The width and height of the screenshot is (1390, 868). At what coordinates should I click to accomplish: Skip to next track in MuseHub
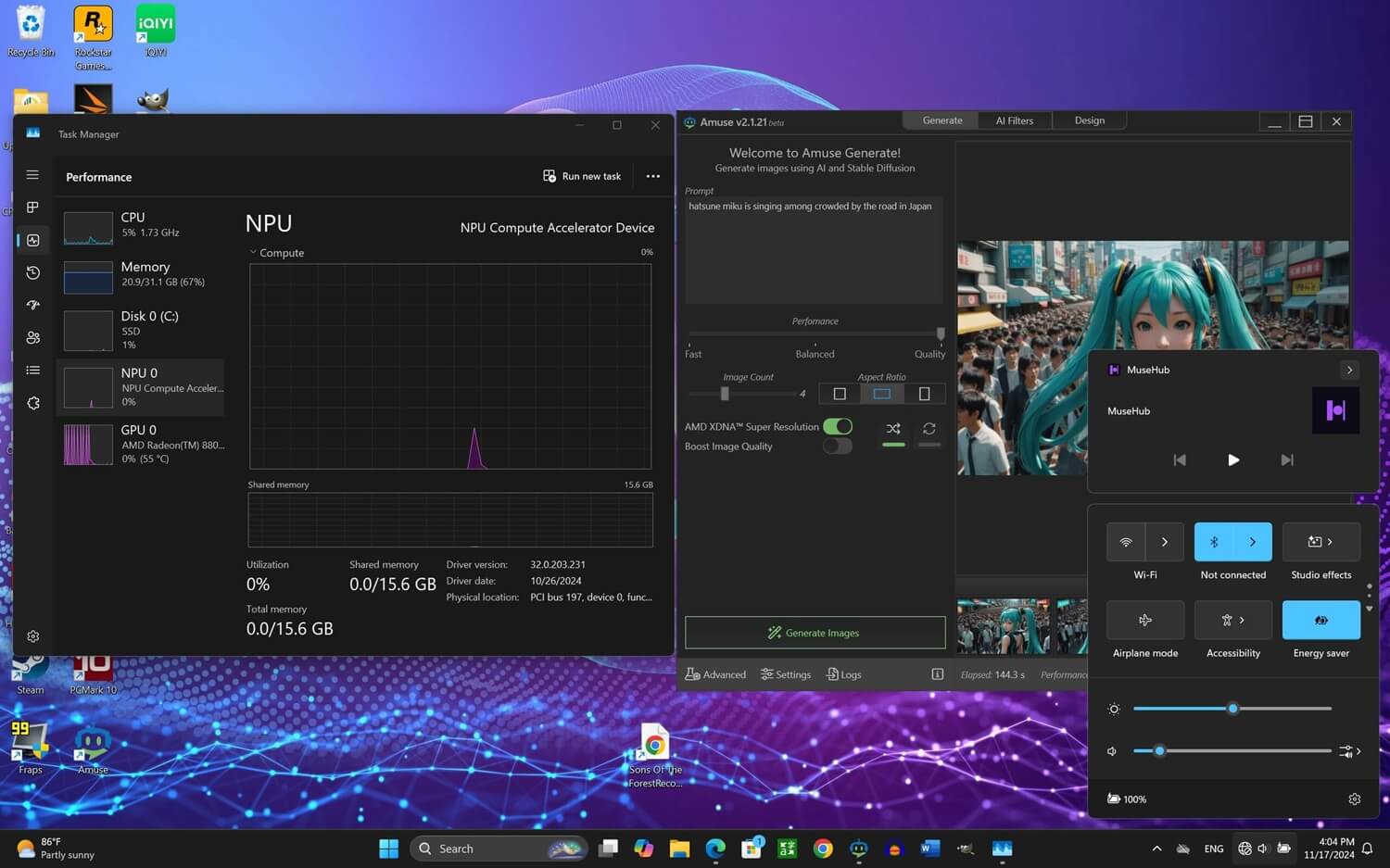point(1287,459)
